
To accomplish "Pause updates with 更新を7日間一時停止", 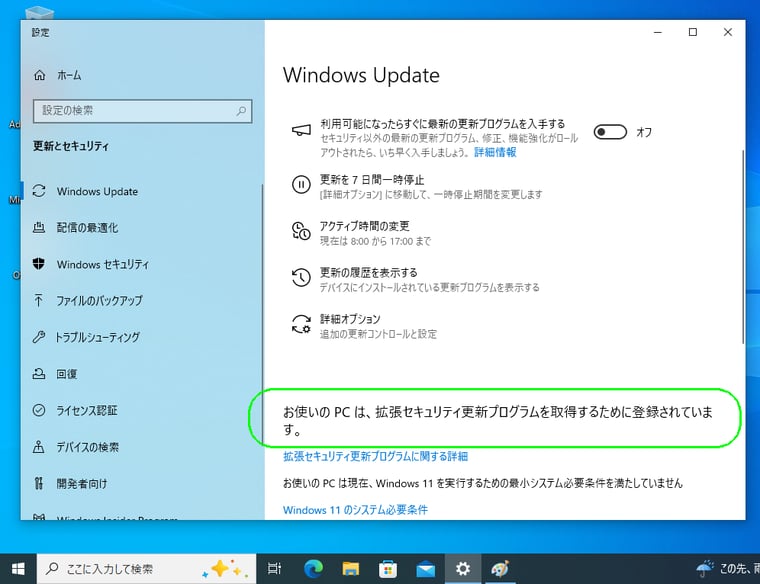I will (x=372, y=180).
